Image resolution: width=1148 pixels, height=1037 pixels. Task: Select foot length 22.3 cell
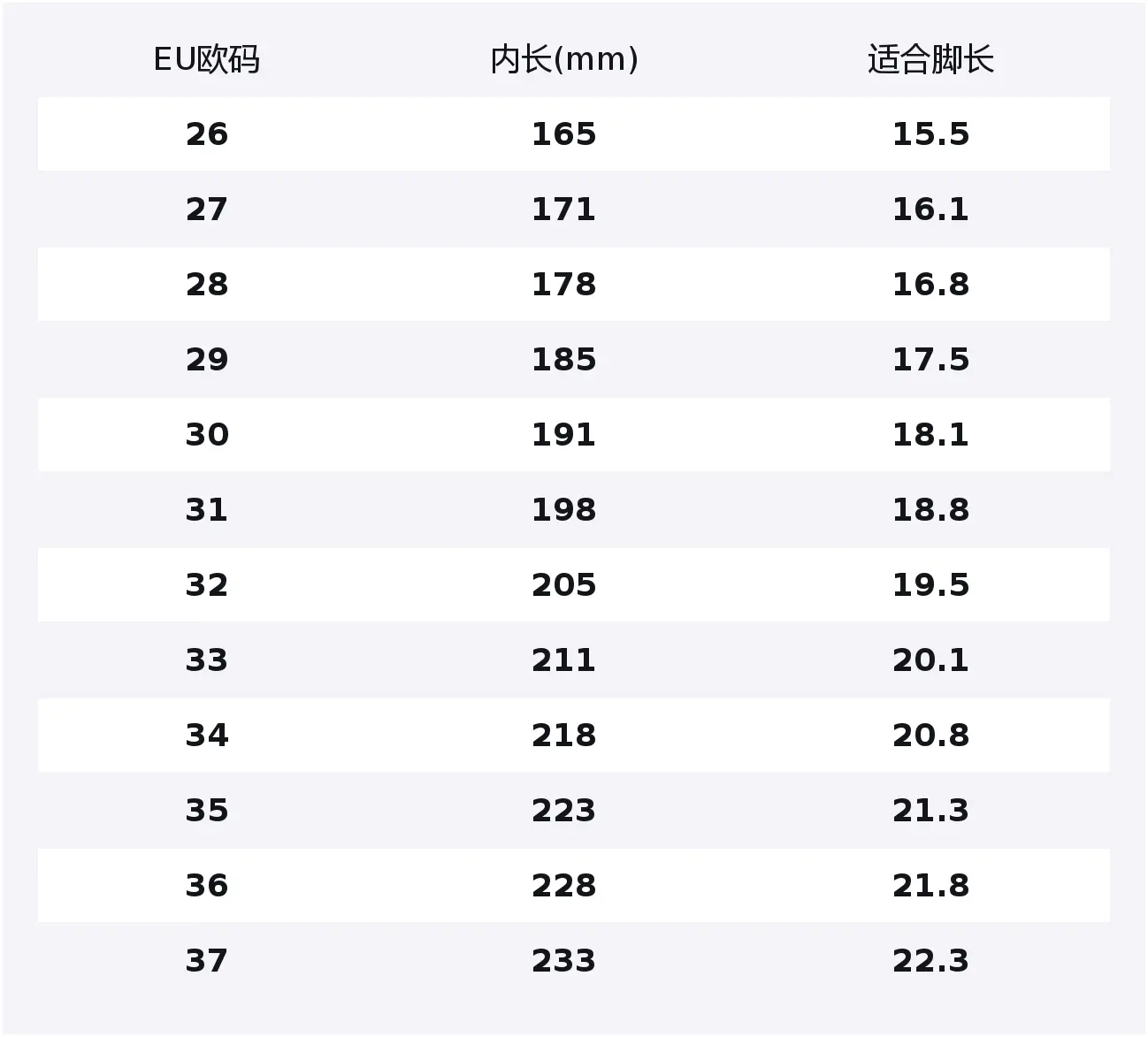tap(930, 961)
